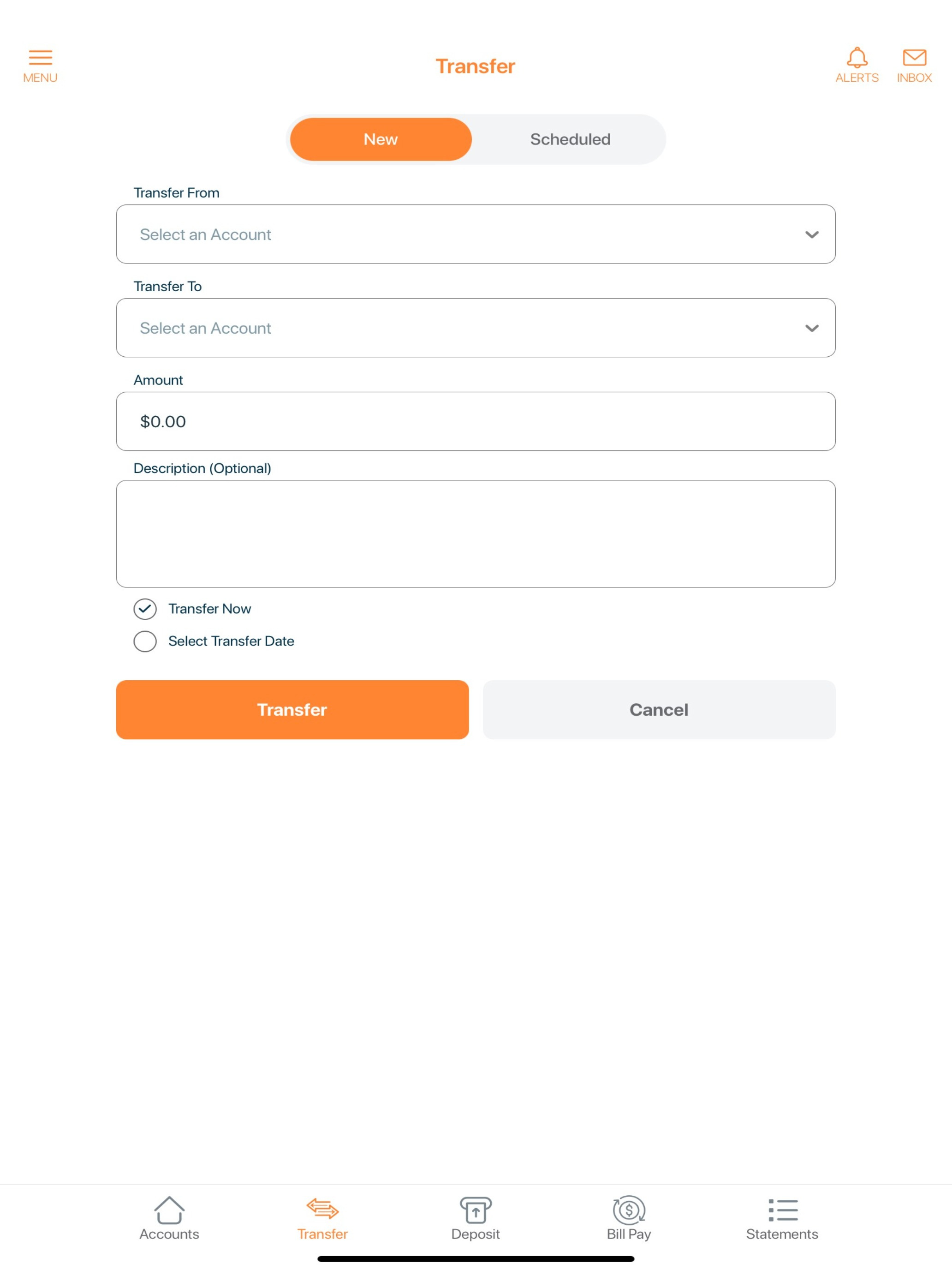Open the hamburger MENU icon
The height and width of the screenshot is (1270, 952).
pos(40,57)
